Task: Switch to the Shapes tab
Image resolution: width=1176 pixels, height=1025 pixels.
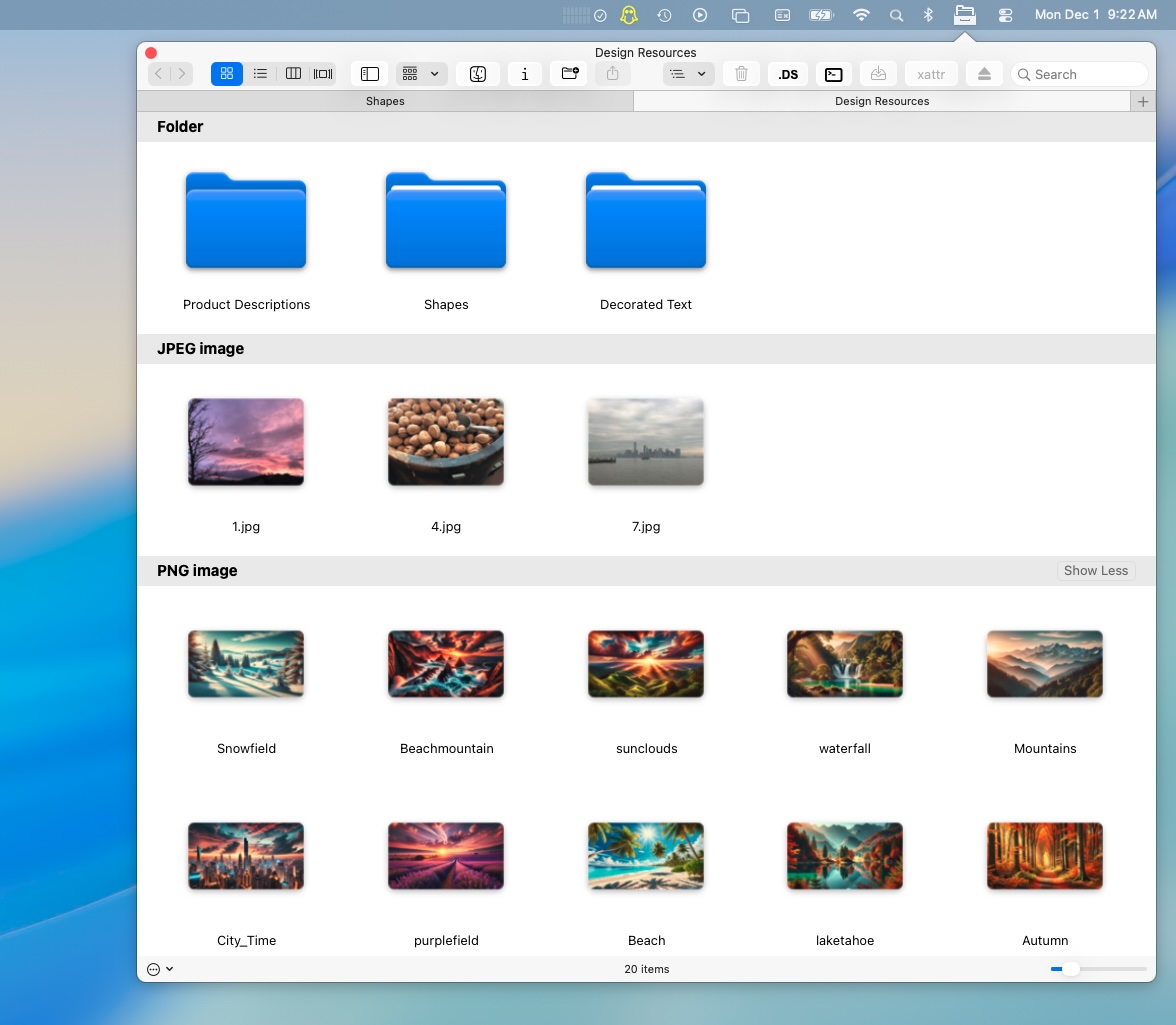Action: pyautogui.click(x=385, y=101)
